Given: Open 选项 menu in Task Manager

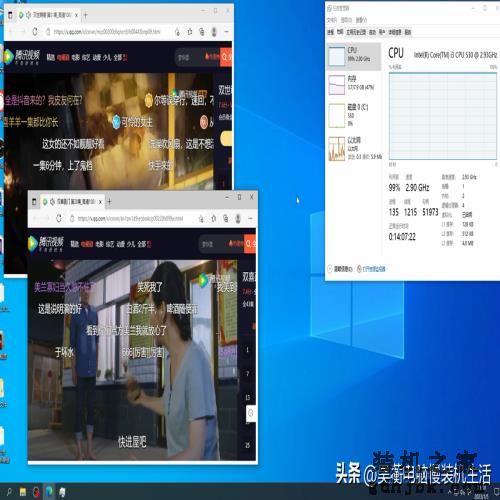Looking at the screenshot, I should [x=346, y=20].
